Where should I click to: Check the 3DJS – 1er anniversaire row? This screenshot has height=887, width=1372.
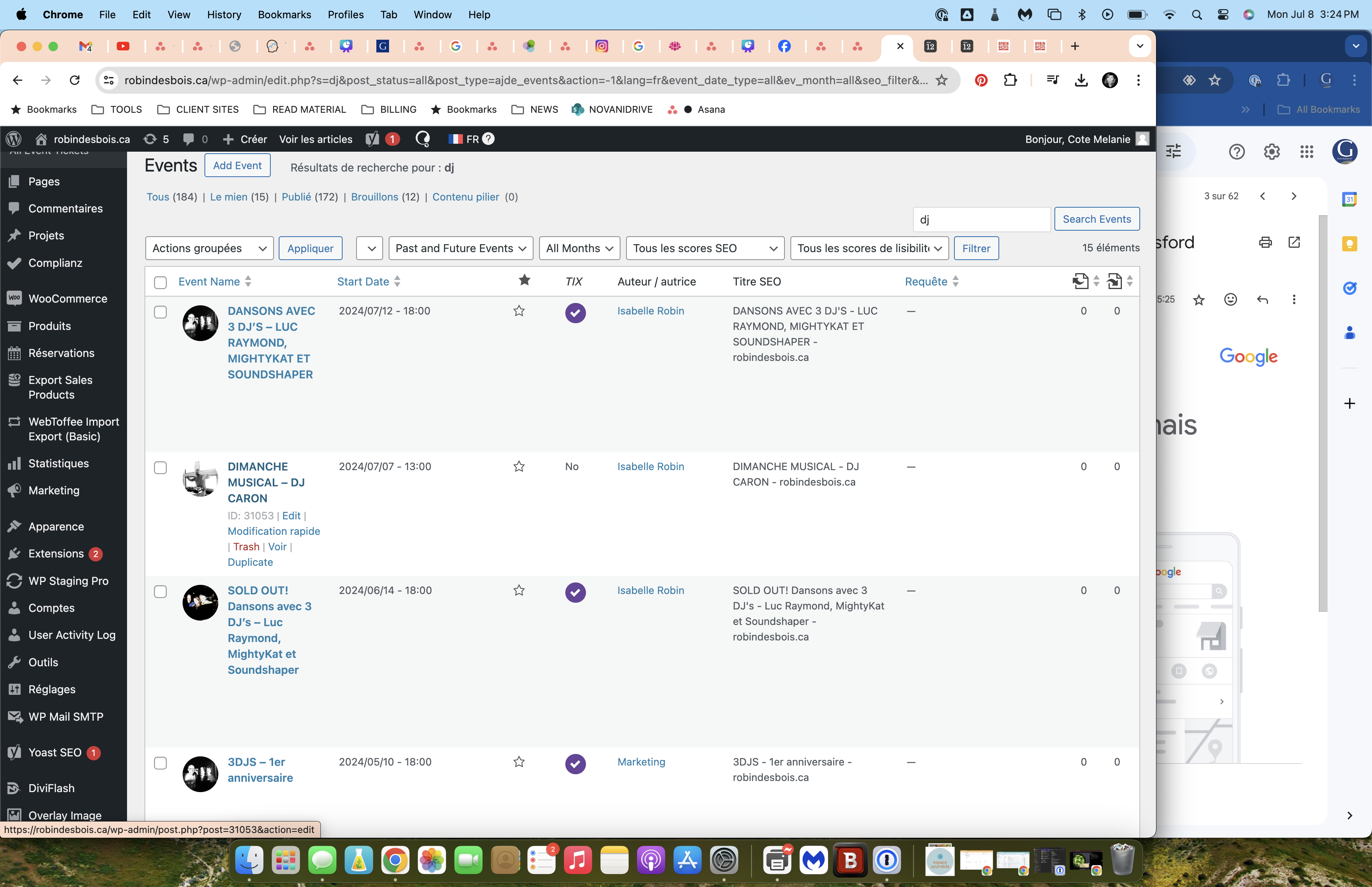[160, 763]
